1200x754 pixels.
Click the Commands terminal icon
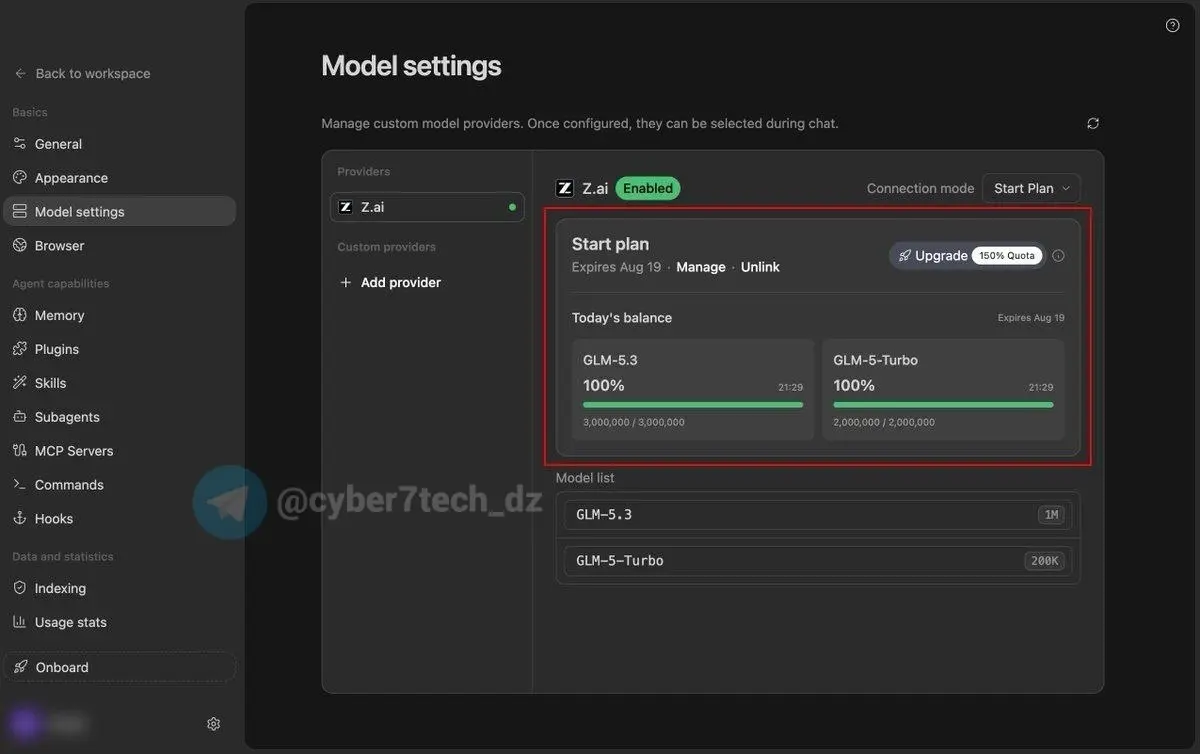pyautogui.click(x=20, y=485)
